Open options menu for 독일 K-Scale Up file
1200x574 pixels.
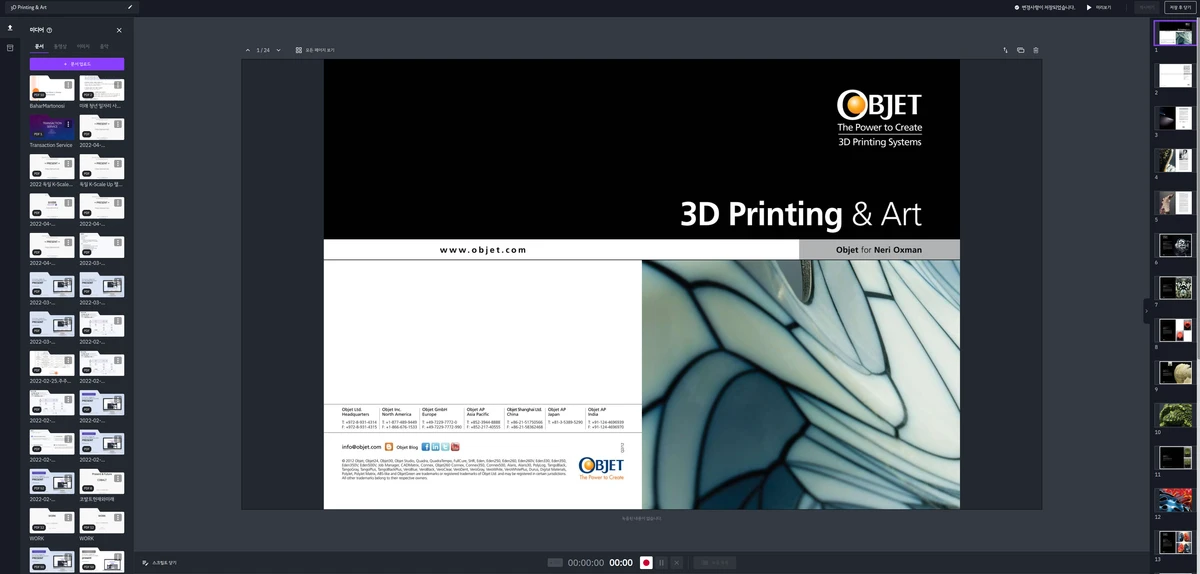[119, 163]
